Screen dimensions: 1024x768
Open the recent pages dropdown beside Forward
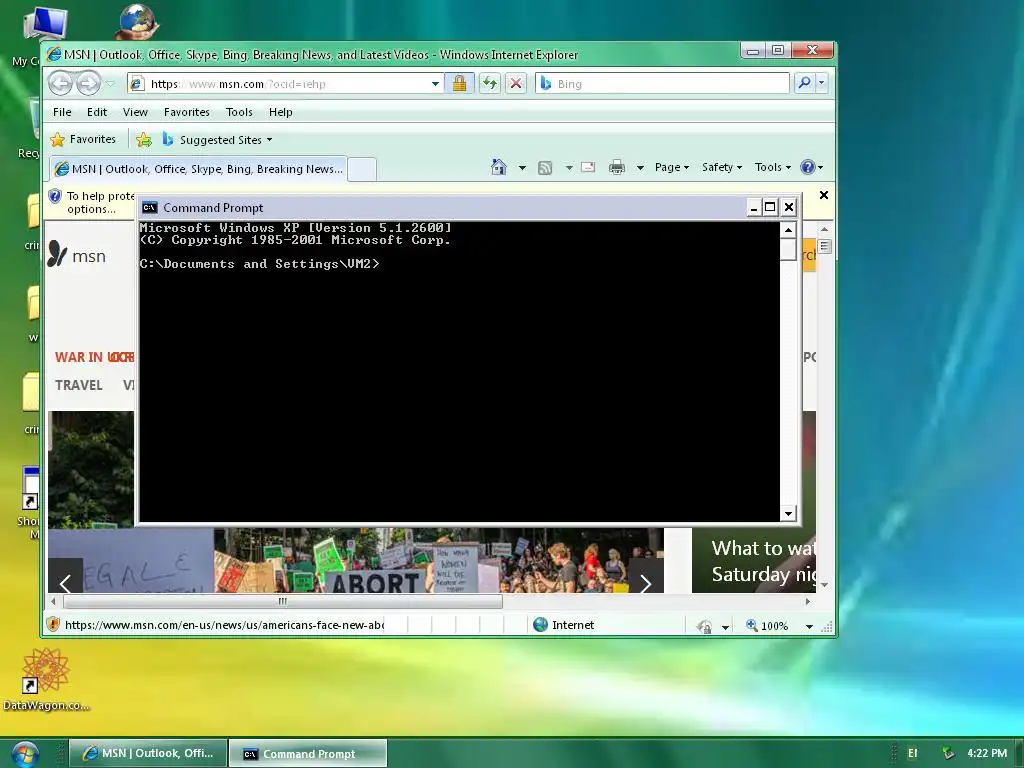point(110,84)
